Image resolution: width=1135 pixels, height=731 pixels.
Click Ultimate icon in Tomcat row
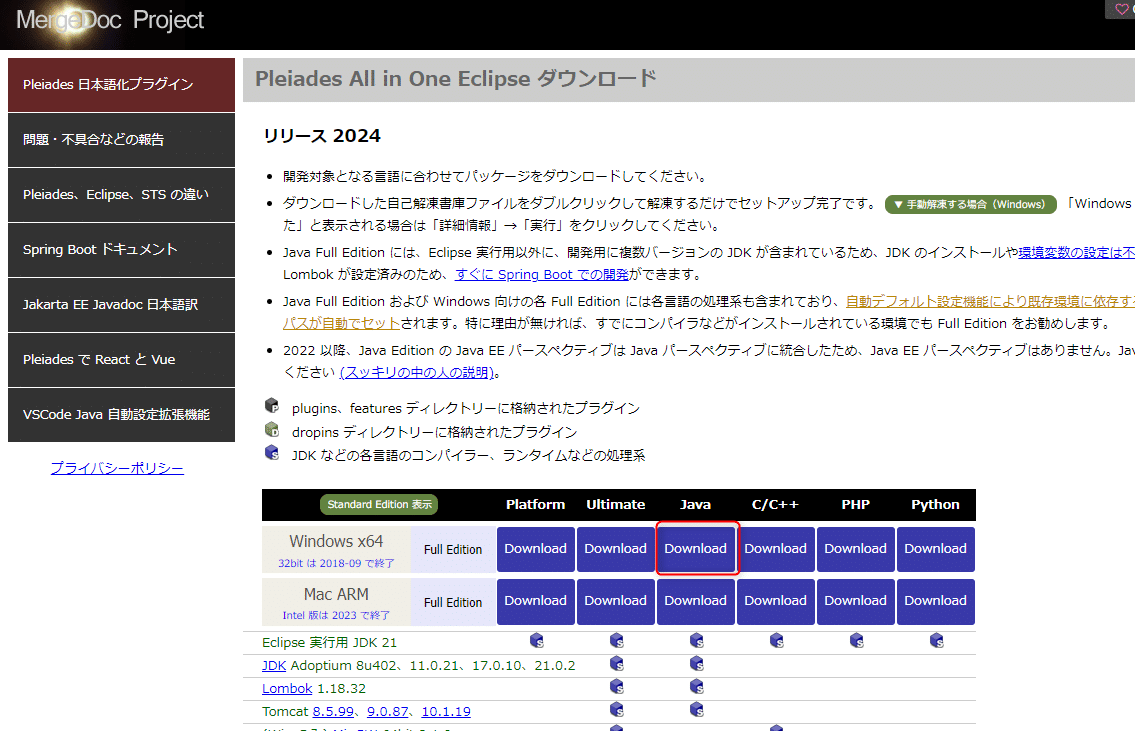coord(617,709)
